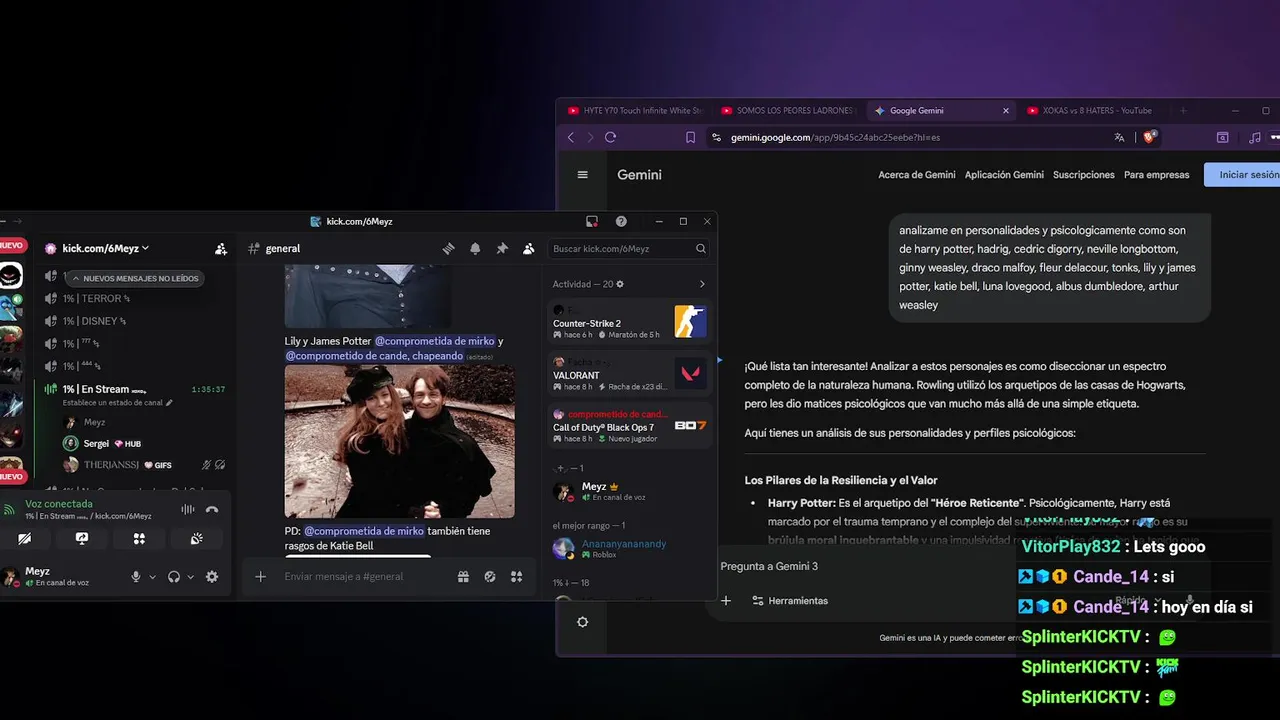Open Threads icon in #general header
The height and width of the screenshot is (720, 1280).
pos(449,249)
